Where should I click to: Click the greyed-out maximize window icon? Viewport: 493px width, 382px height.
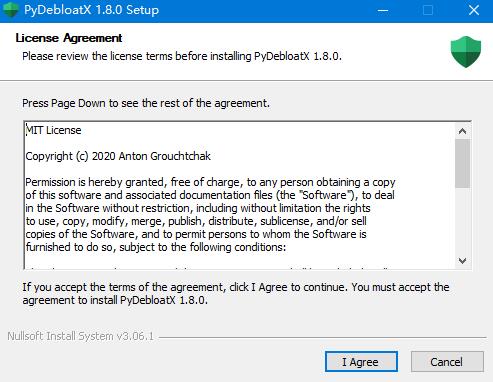(x=428, y=10)
